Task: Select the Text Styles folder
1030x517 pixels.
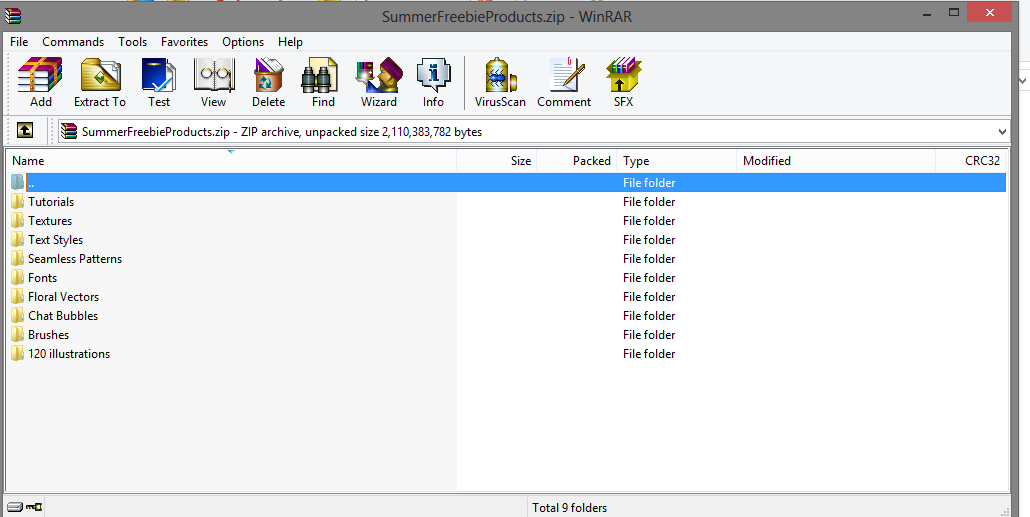Action: point(55,240)
